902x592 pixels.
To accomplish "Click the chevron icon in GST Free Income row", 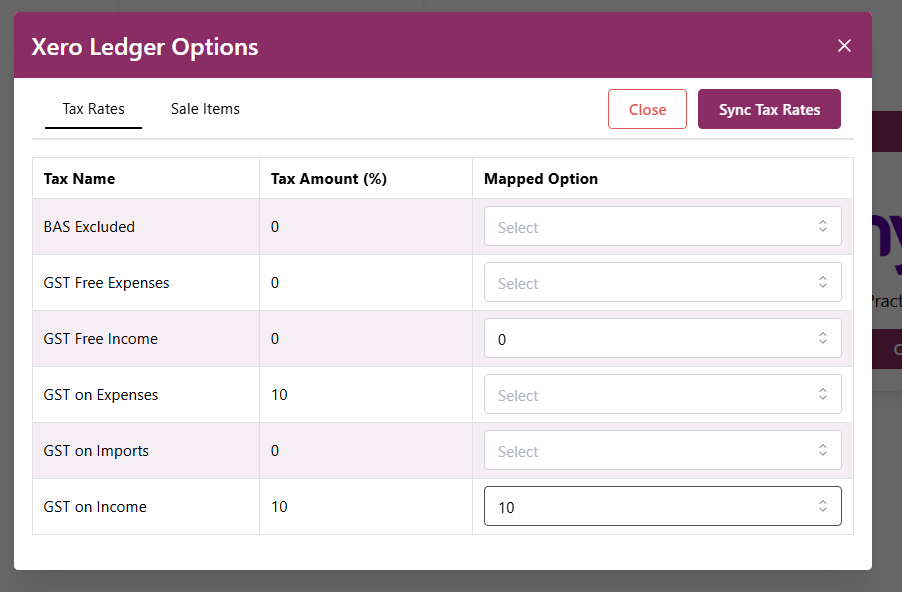I will pos(822,339).
